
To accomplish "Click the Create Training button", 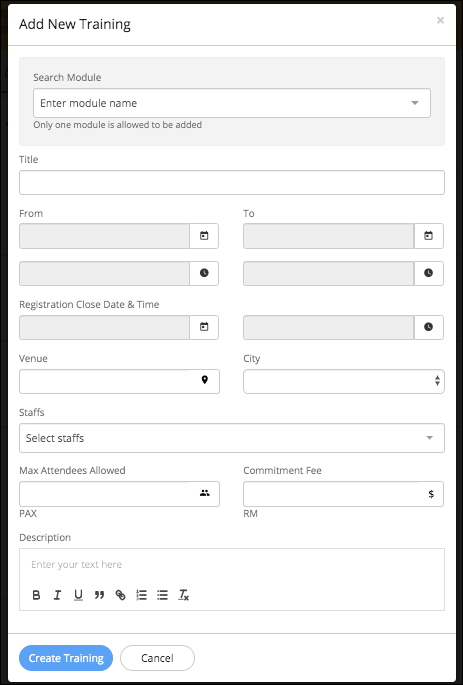I will 66,658.
